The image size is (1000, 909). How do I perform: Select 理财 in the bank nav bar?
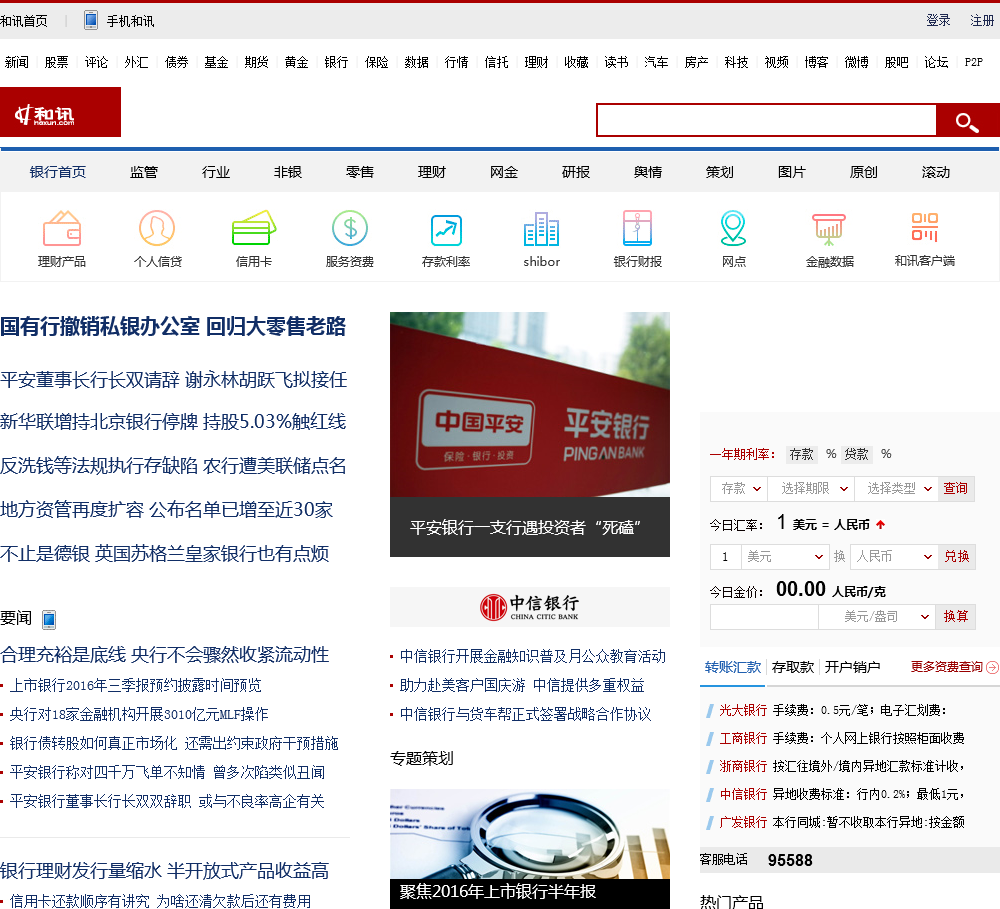[432, 172]
